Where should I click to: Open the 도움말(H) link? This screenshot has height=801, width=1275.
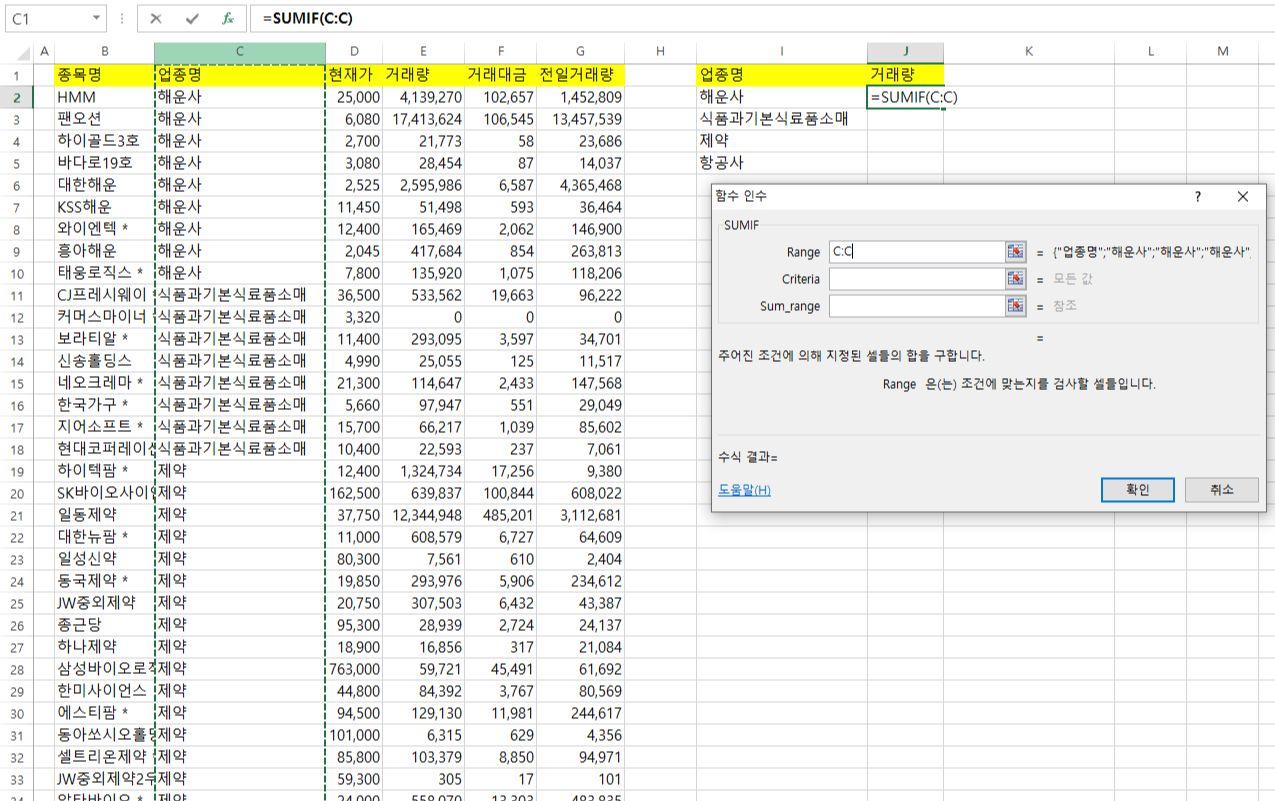745,490
